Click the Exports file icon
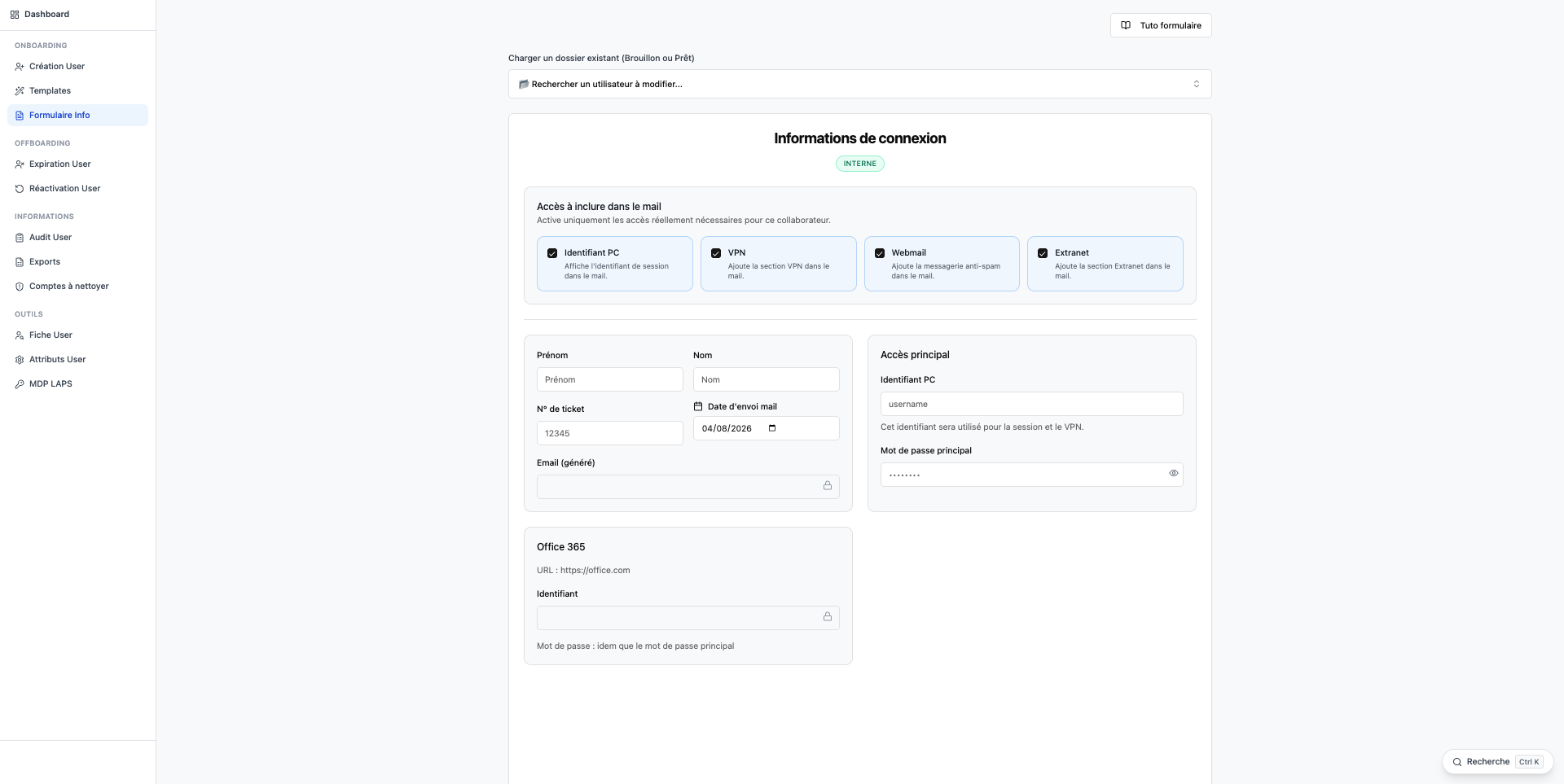Image resolution: width=1564 pixels, height=784 pixels. (x=20, y=262)
